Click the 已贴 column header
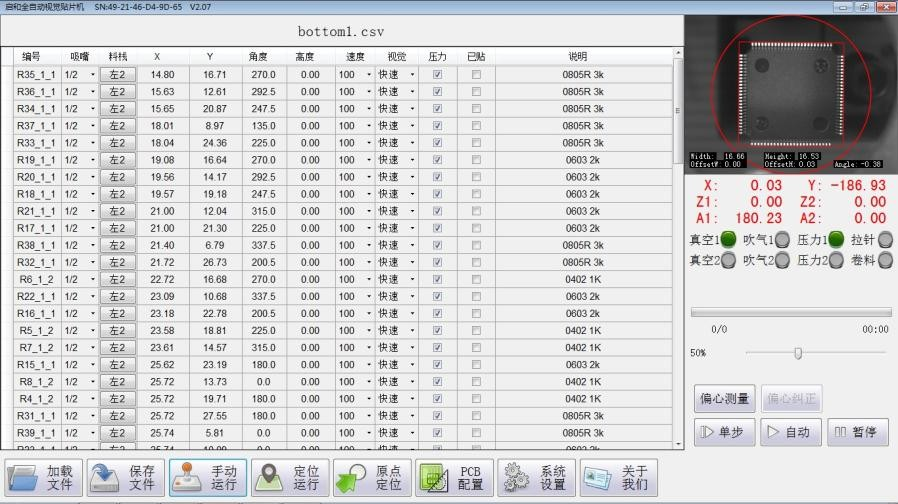The height and width of the screenshot is (504, 898). (x=476, y=56)
